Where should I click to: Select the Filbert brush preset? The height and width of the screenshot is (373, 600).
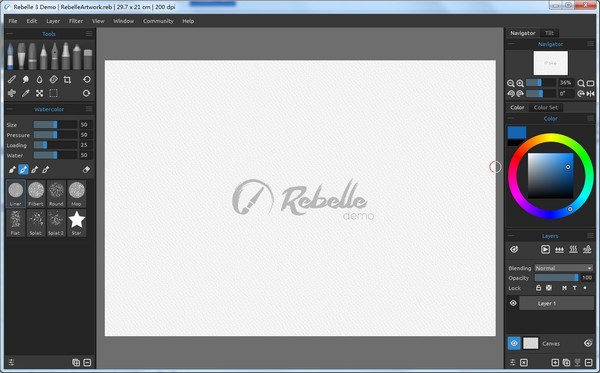pyautogui.click(x=36, y=194)
